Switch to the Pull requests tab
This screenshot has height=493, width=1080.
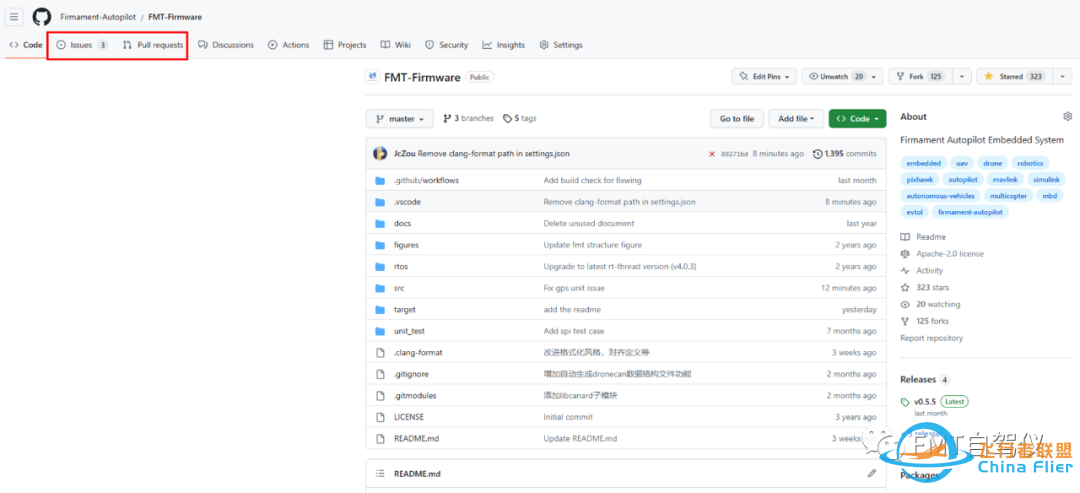[153, 45]
